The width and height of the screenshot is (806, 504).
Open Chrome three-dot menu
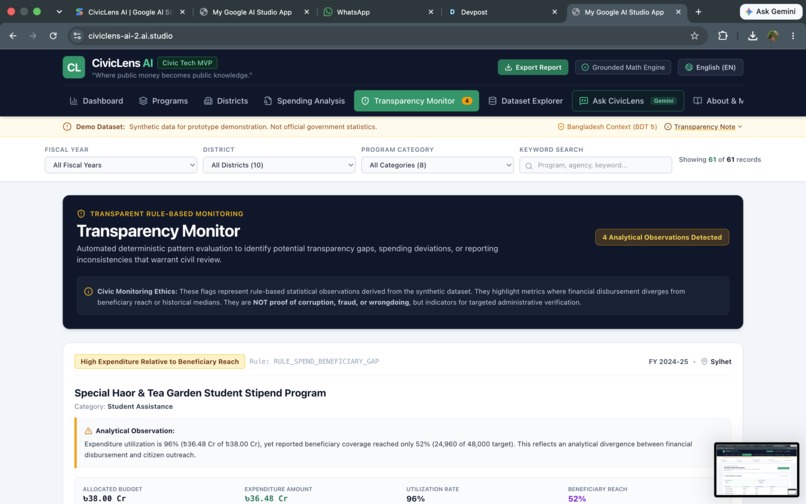793,35
